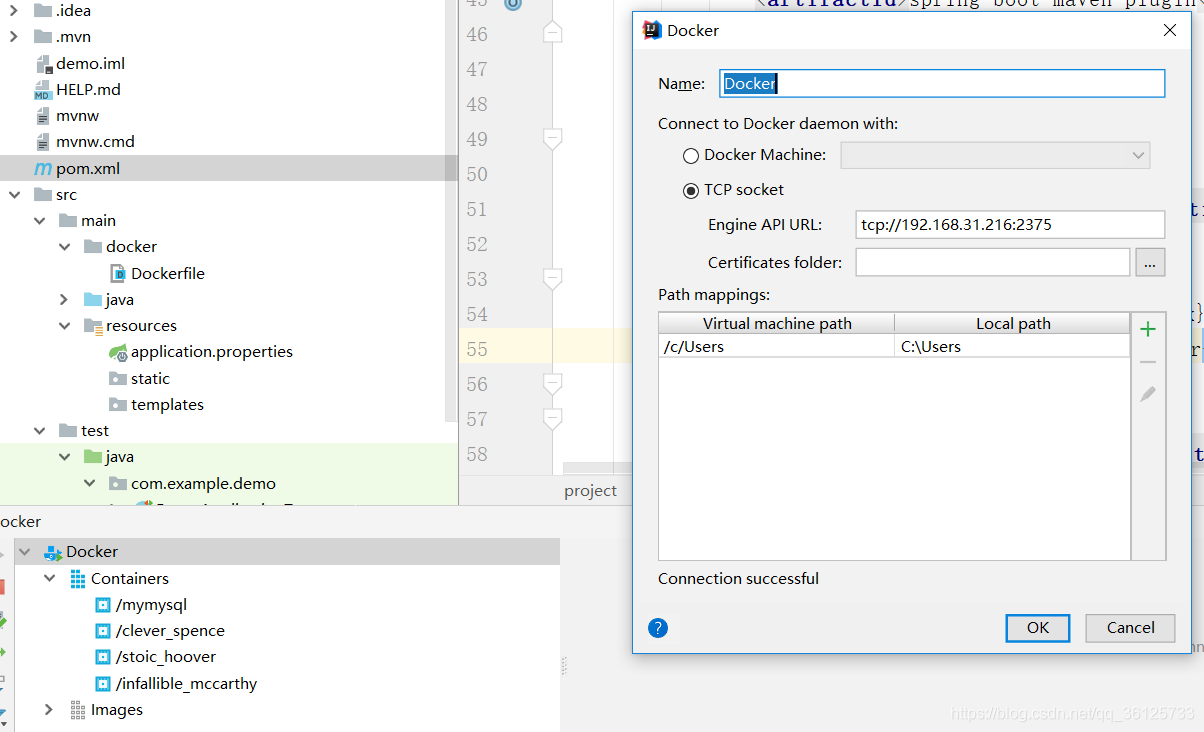Image resolution: width=1204 pixels, height=732 pixels.
Task: Click the 'project' breadcrumb below the editor
Action: click(x=590, y=491)
